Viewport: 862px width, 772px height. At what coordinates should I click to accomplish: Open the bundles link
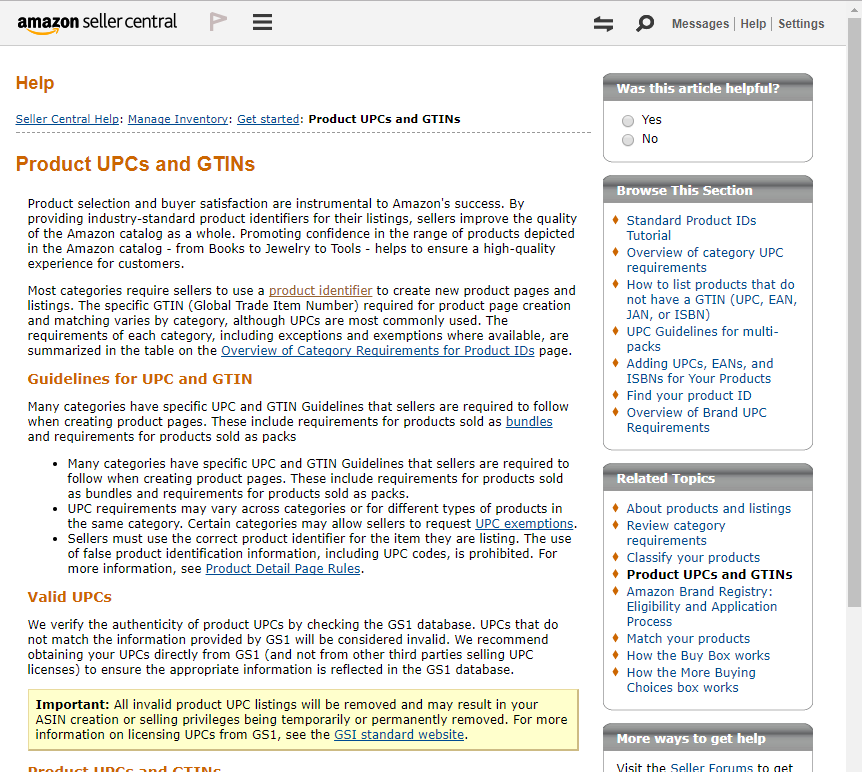529,421
